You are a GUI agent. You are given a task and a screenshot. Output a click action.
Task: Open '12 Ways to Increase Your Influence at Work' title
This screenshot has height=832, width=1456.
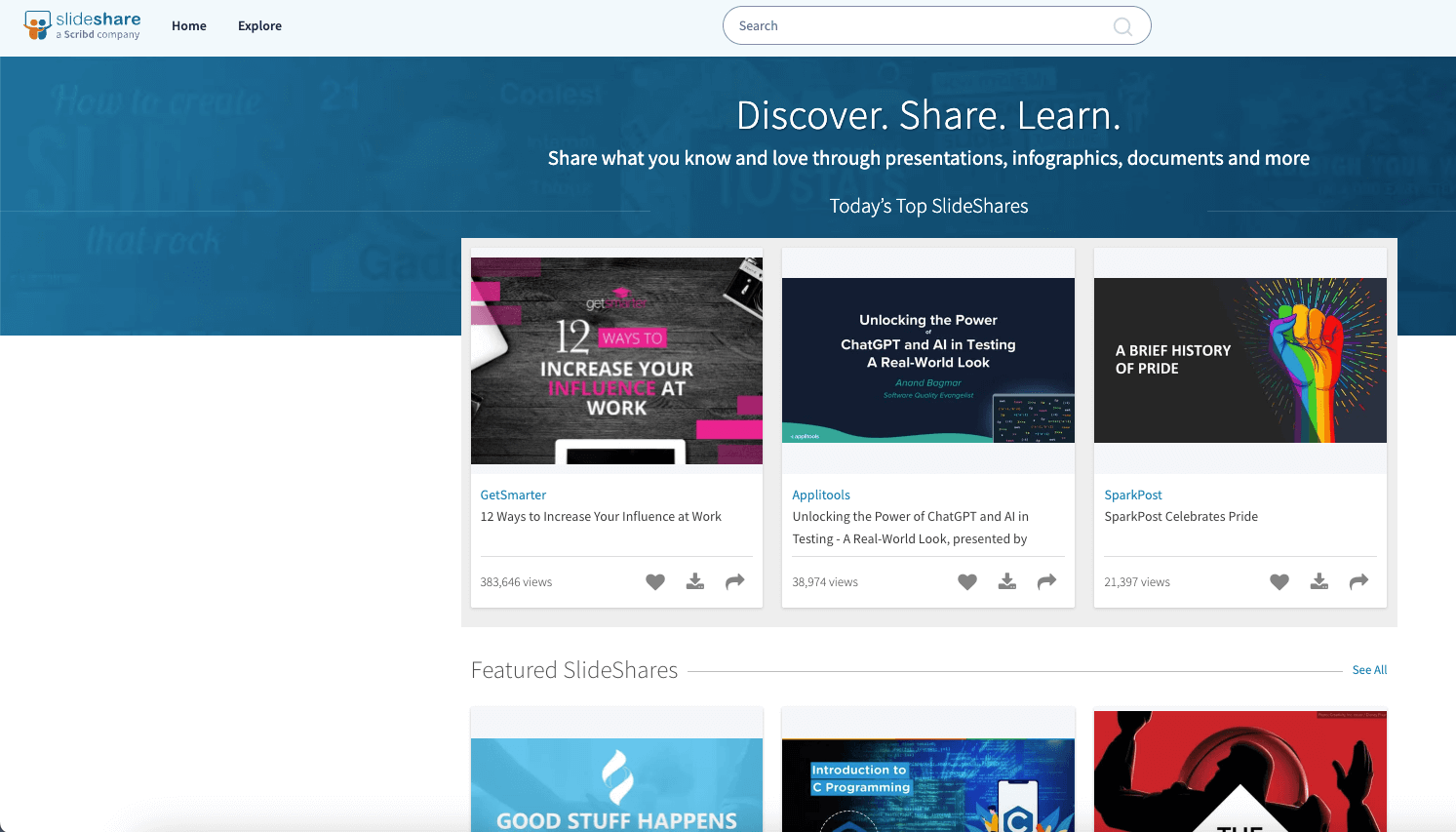601,517
